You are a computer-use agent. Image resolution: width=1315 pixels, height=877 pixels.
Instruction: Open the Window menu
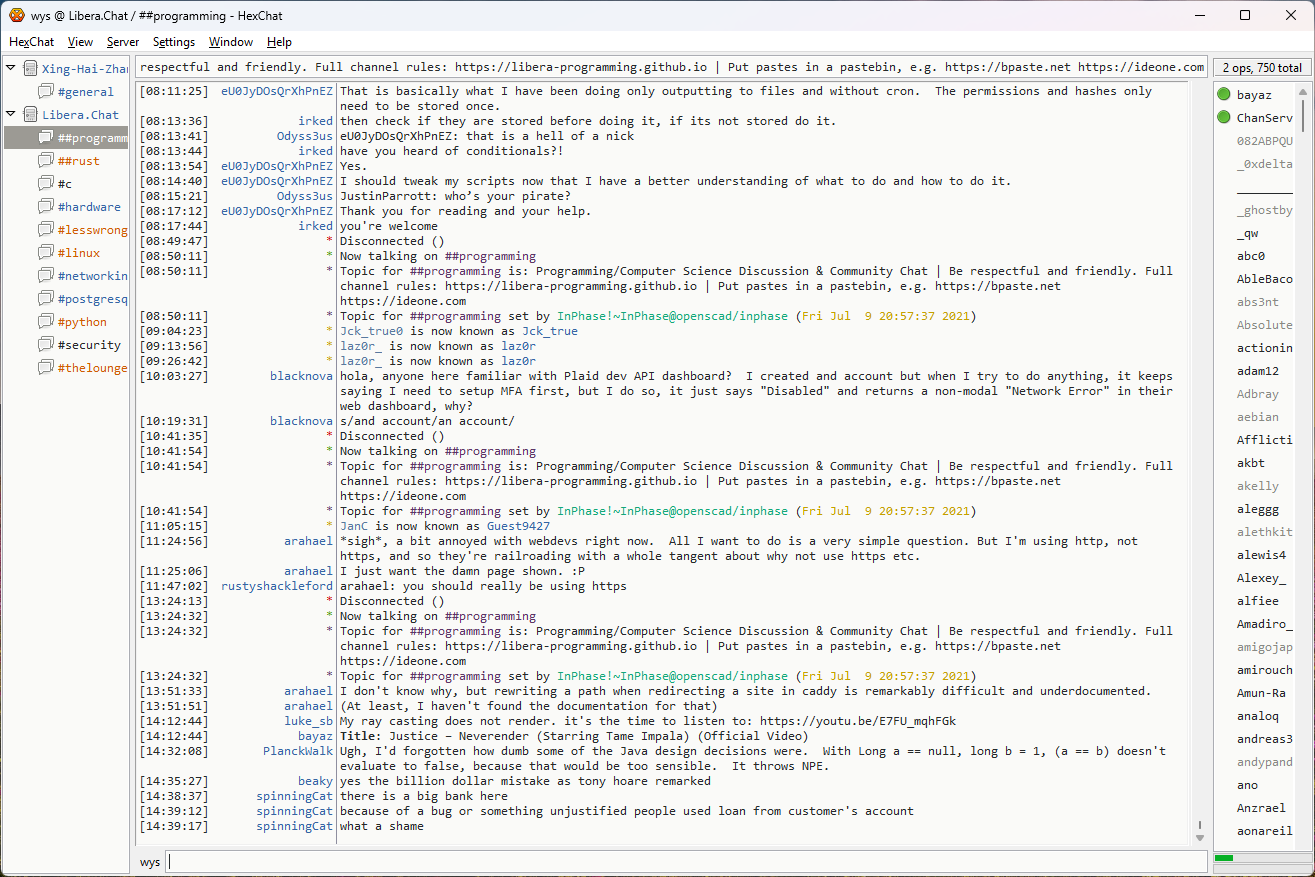230,42
